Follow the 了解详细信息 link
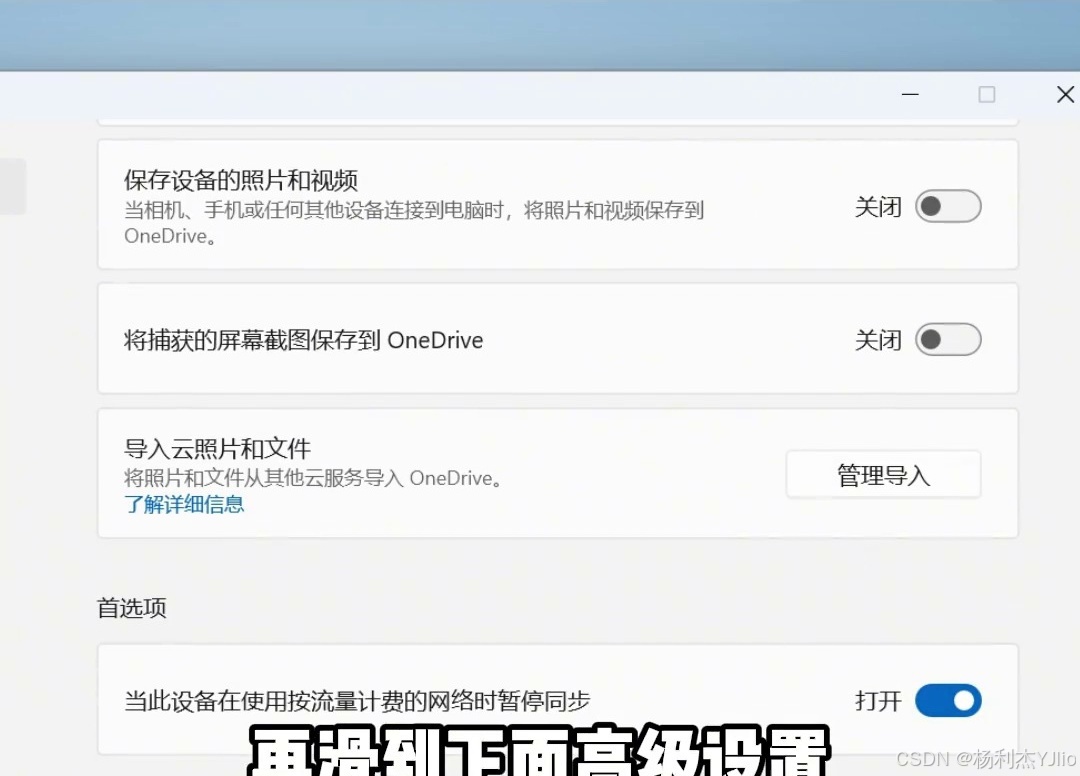 [x=184, y=504]
